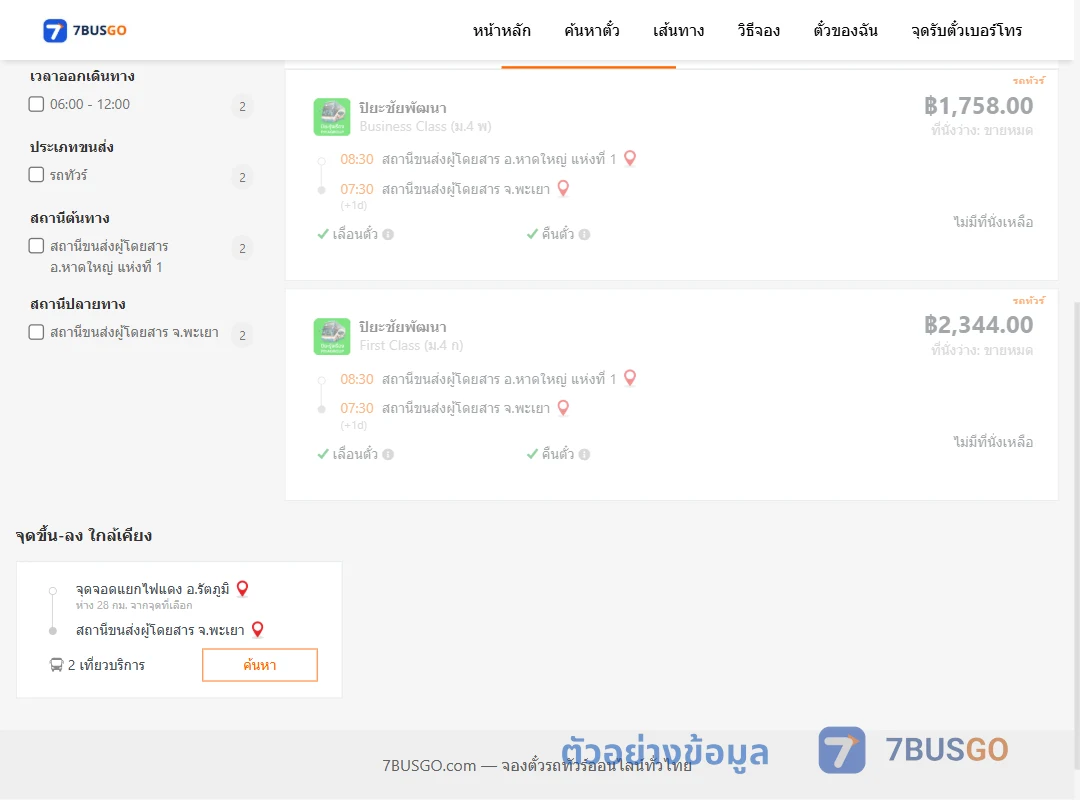Click the ฿2,344.00 price
The width and height of the screenshot is (1080, 800).
point(978,325)
